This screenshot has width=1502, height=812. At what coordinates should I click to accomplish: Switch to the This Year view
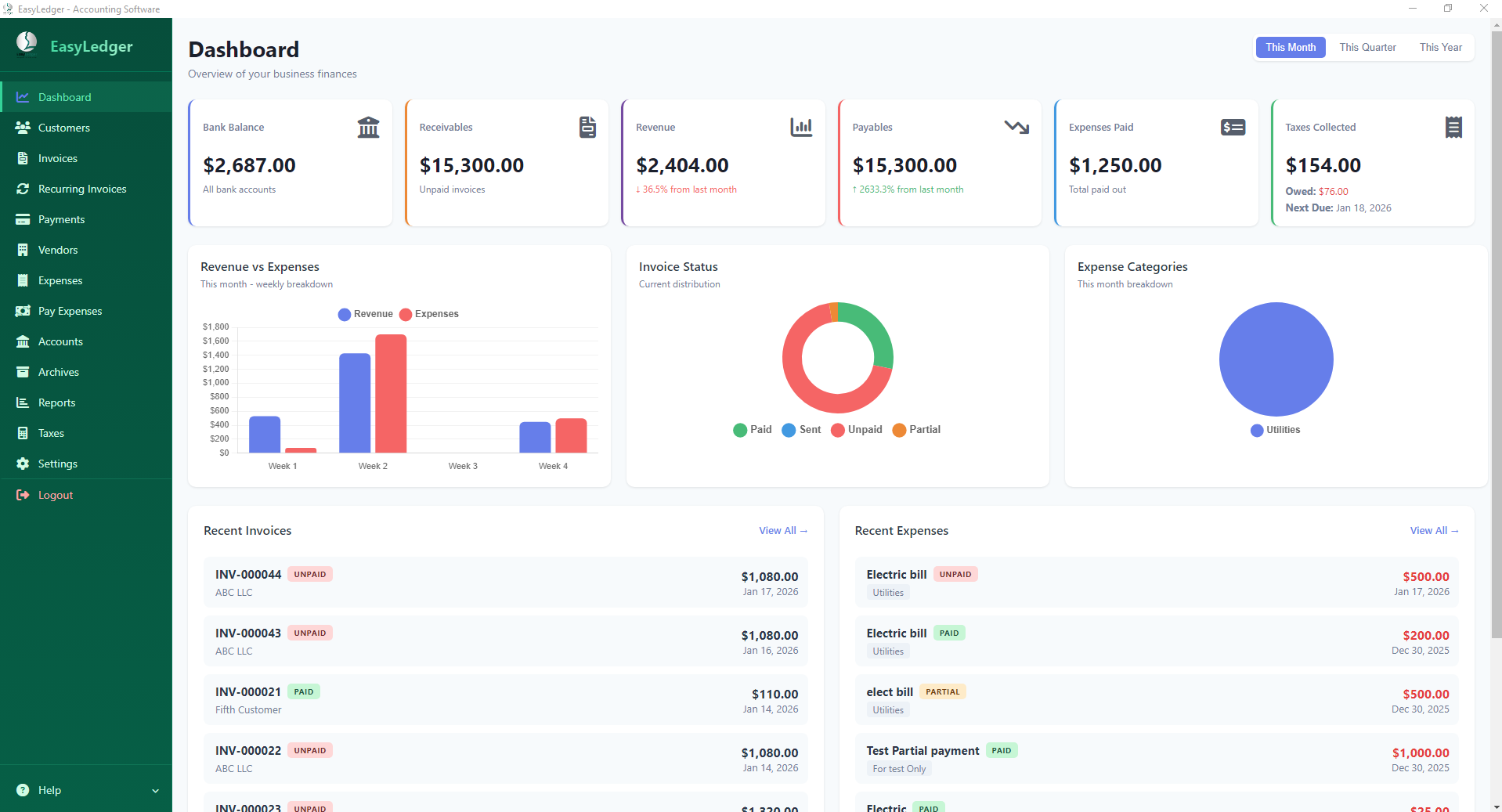tap(1439, 47)
